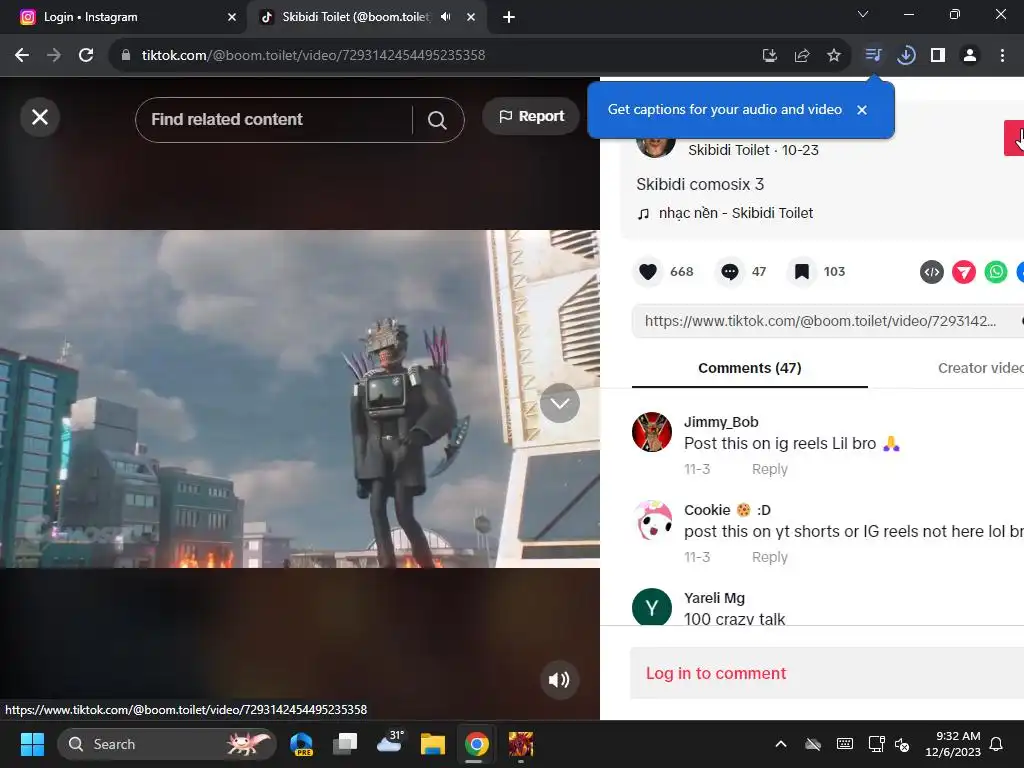Open the weather widget on taskbar
Screen dimensions: 1024x768
[x=390, y=744]
